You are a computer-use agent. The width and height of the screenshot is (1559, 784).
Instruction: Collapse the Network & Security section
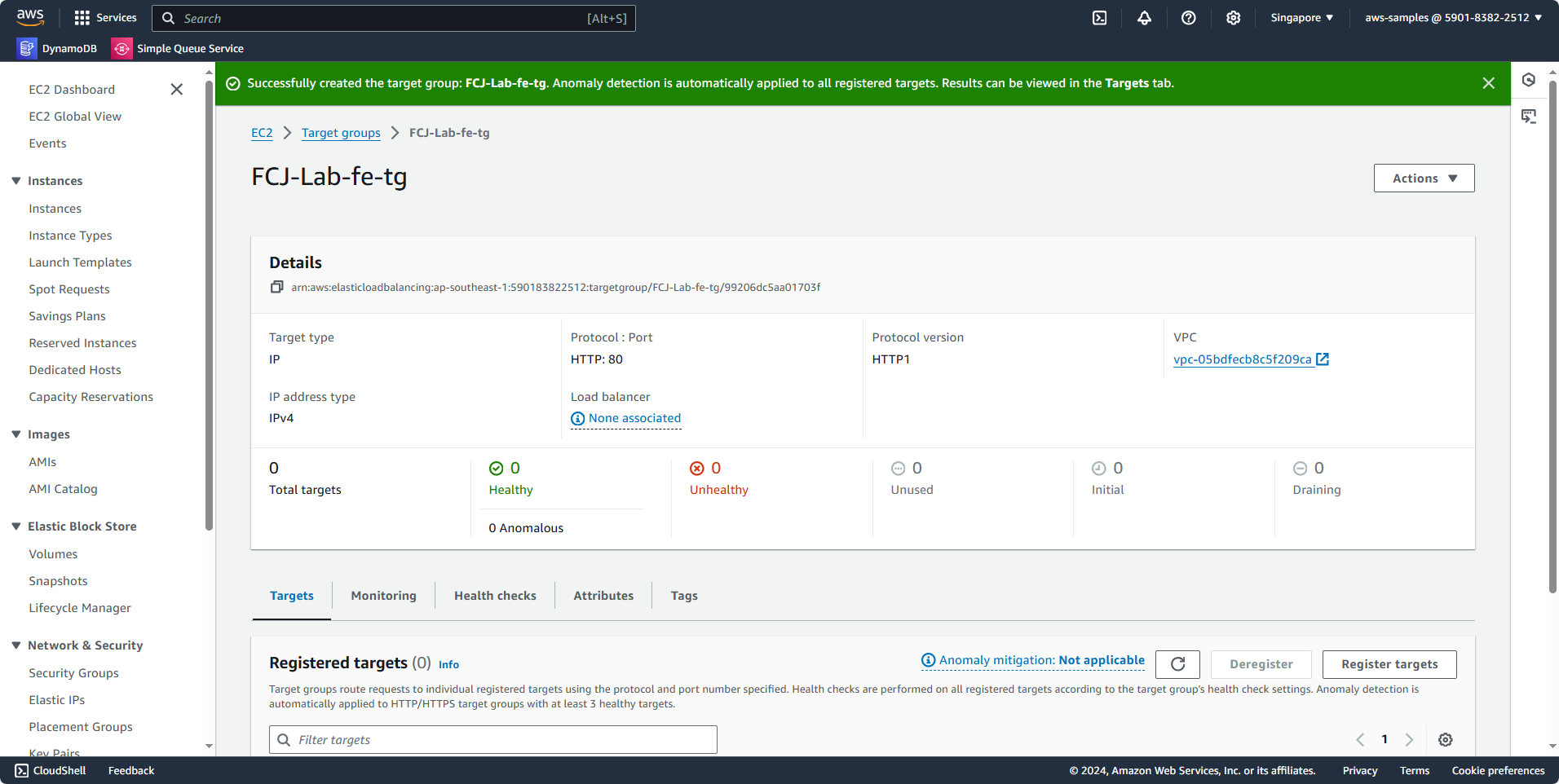click(16, 645)
